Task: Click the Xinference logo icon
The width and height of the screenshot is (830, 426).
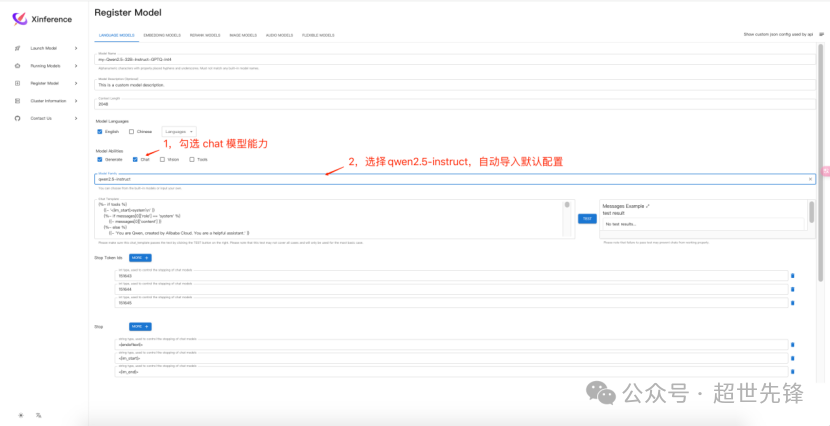Action: (19, 19)
